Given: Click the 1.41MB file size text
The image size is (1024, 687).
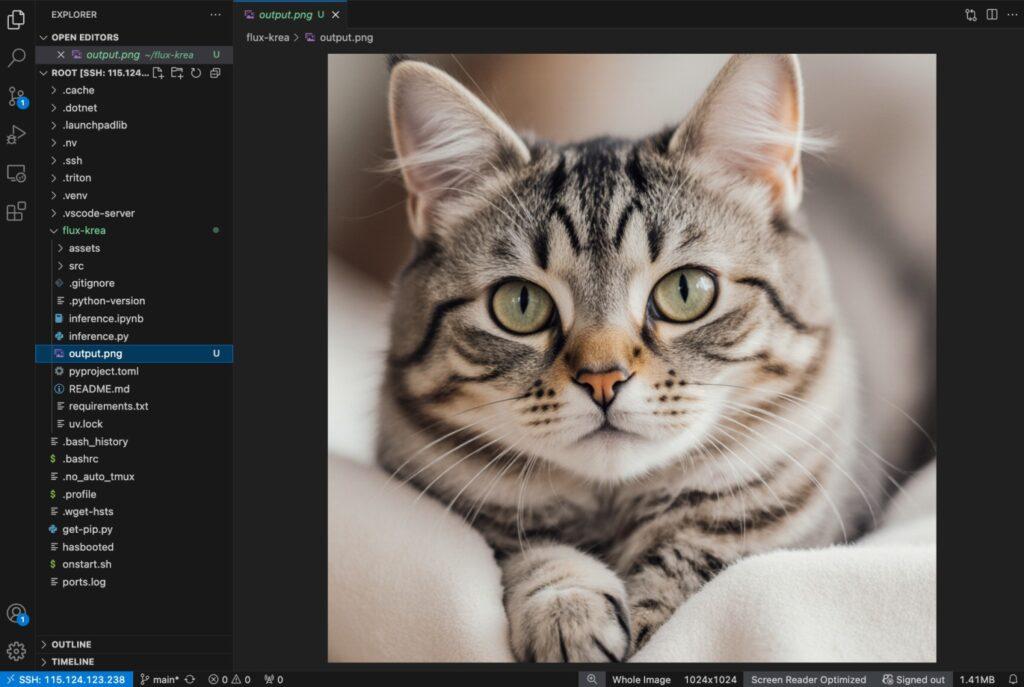Looking at the screenshot, I should [x=977, y=679].
